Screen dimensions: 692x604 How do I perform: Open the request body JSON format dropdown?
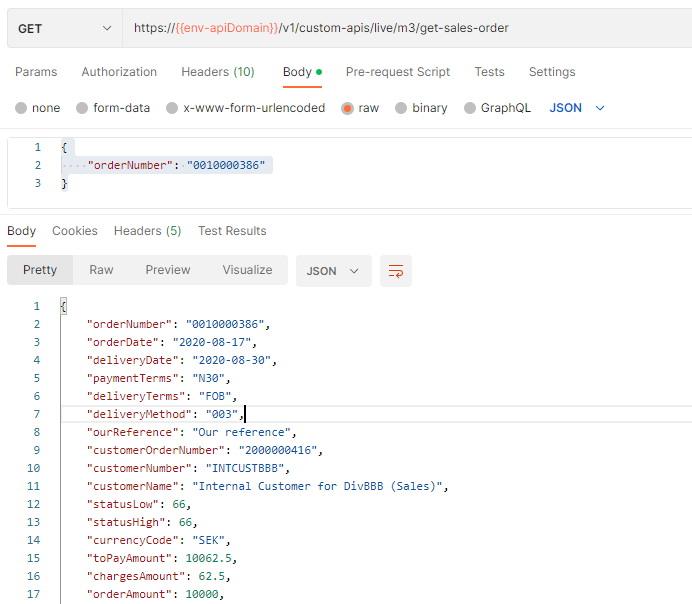click(x=577, y=108)
